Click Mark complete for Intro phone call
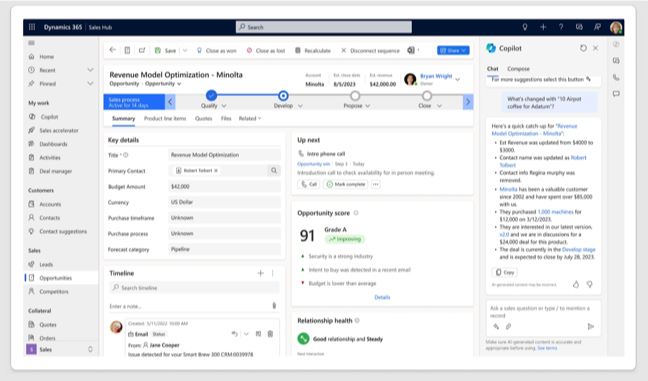 click(x=346, y=184)
